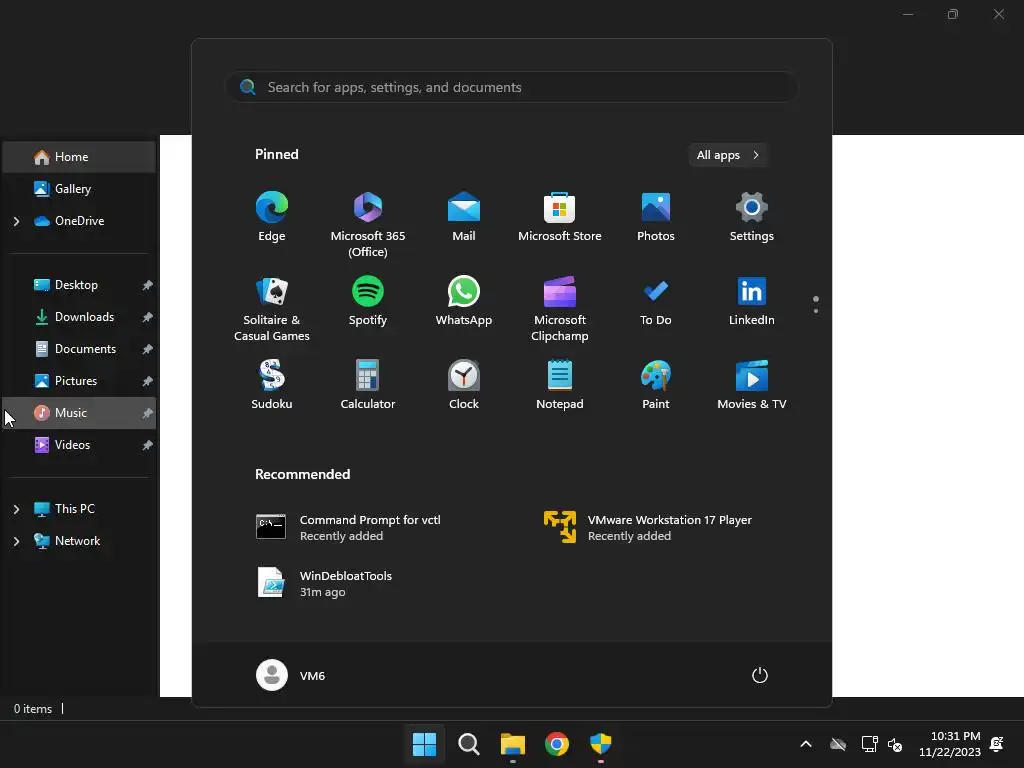1024x768 pixels.
Task: Expand the Network tree node
Action: coord(16,541)
